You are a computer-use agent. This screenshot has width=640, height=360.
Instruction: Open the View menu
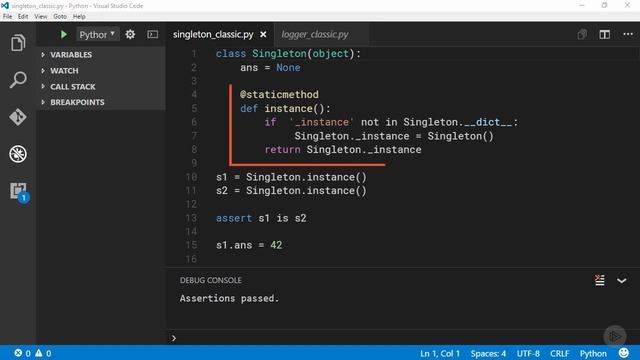(40, 16)
